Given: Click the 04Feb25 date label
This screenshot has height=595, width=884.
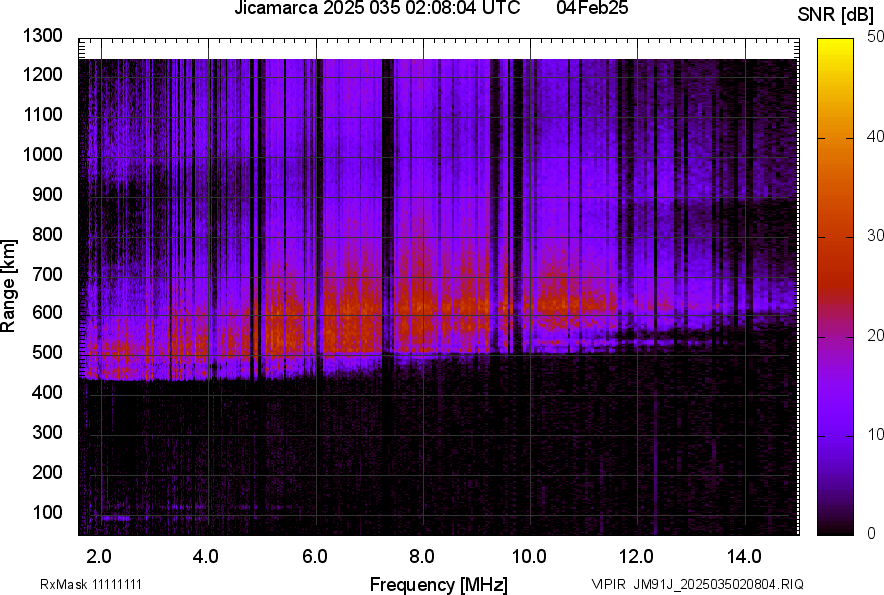Looking at the screenshot, I should (x=594, y=9).
